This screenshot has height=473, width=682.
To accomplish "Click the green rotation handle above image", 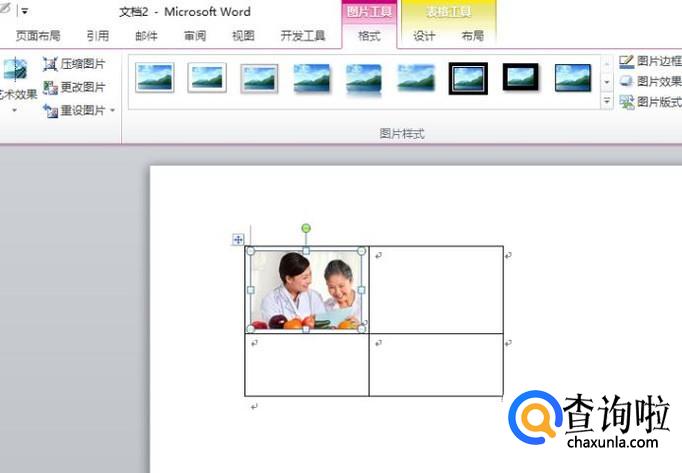I will [306, 229].
